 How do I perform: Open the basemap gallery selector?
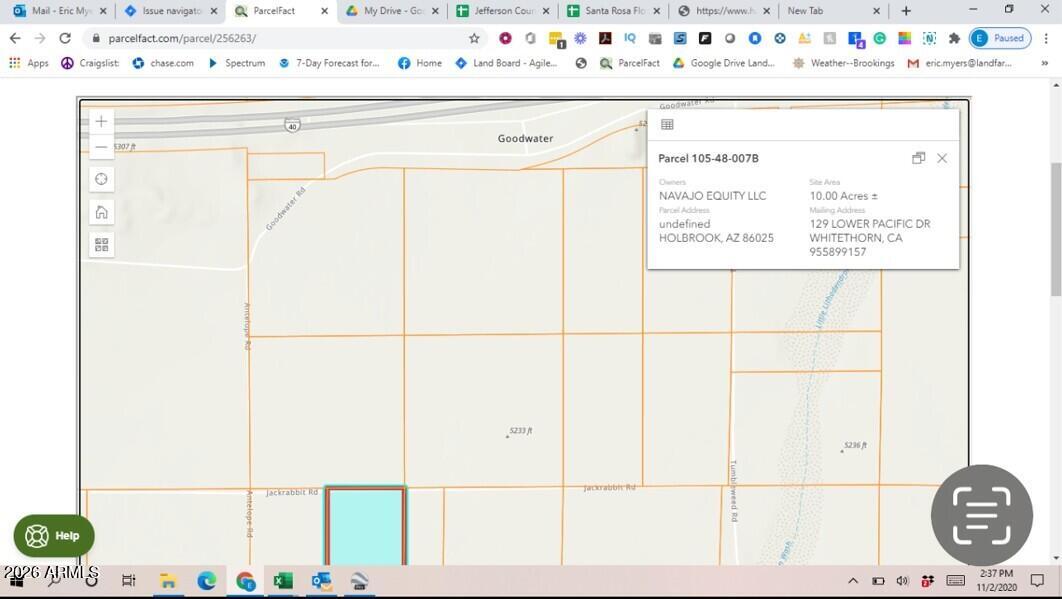[100, 244]
